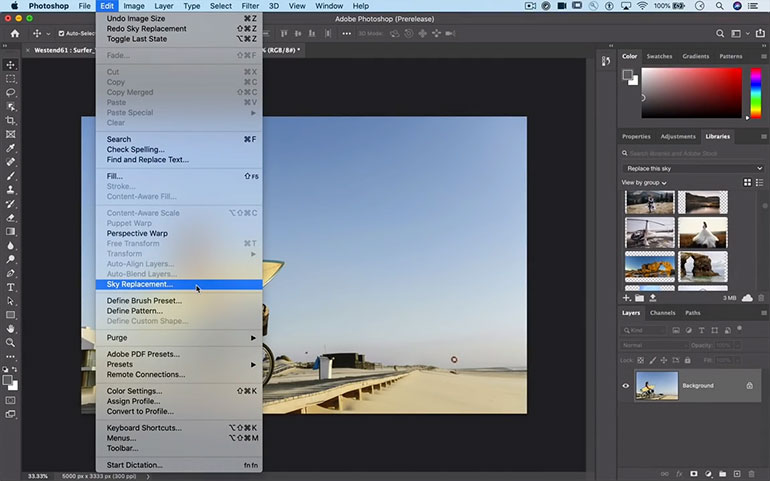
Task: Click the helicopter library thumbnail
Action: click(649, 233)
